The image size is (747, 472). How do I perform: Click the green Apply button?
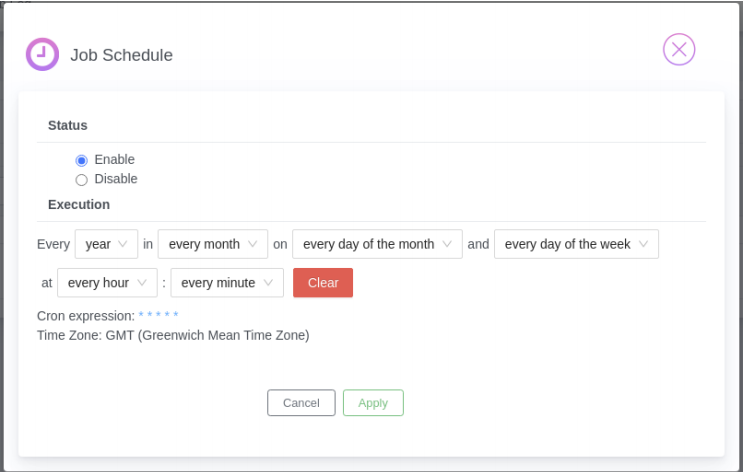point(374,403)
